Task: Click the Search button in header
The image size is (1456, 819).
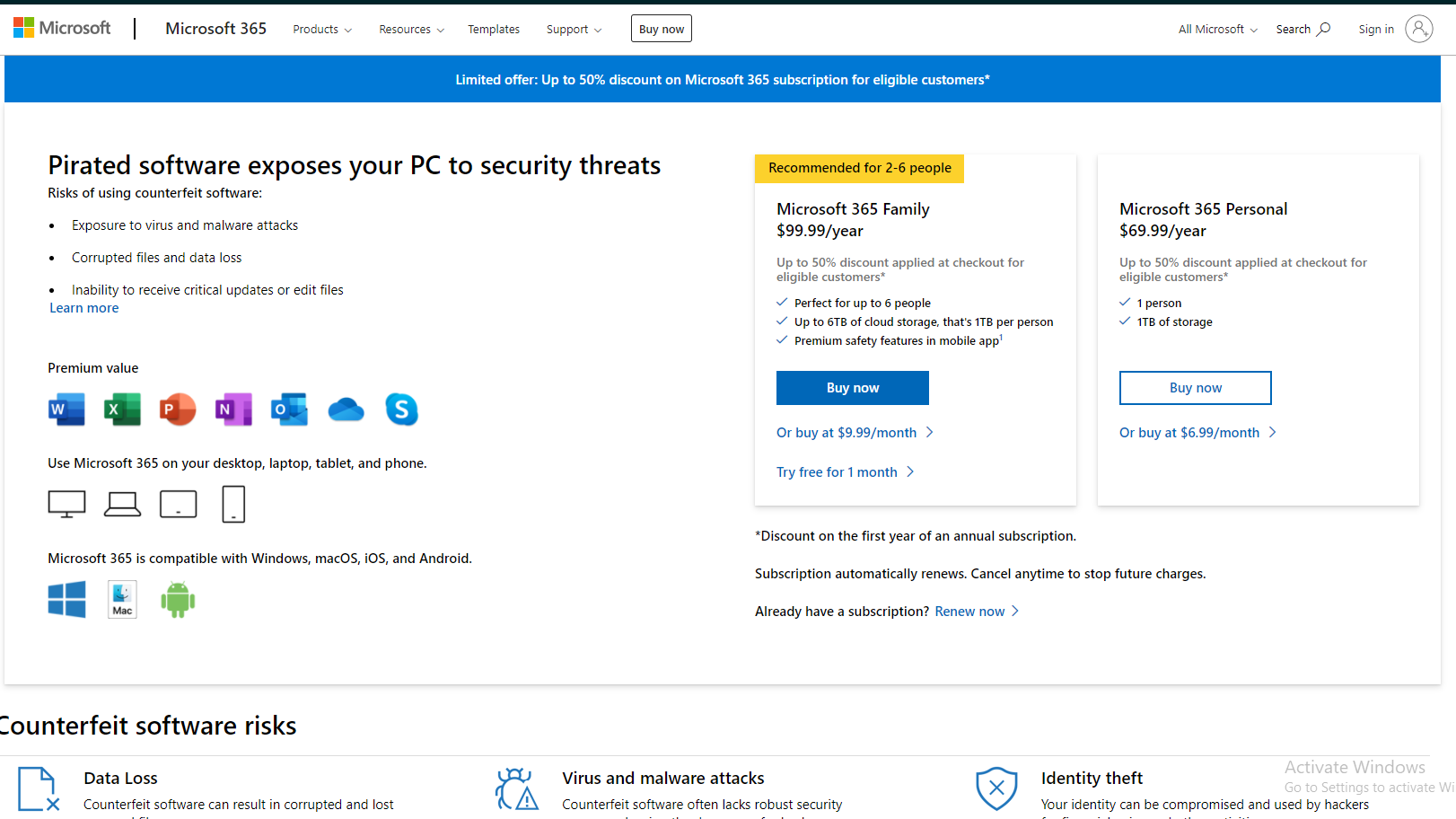Action: (1303, 30)
